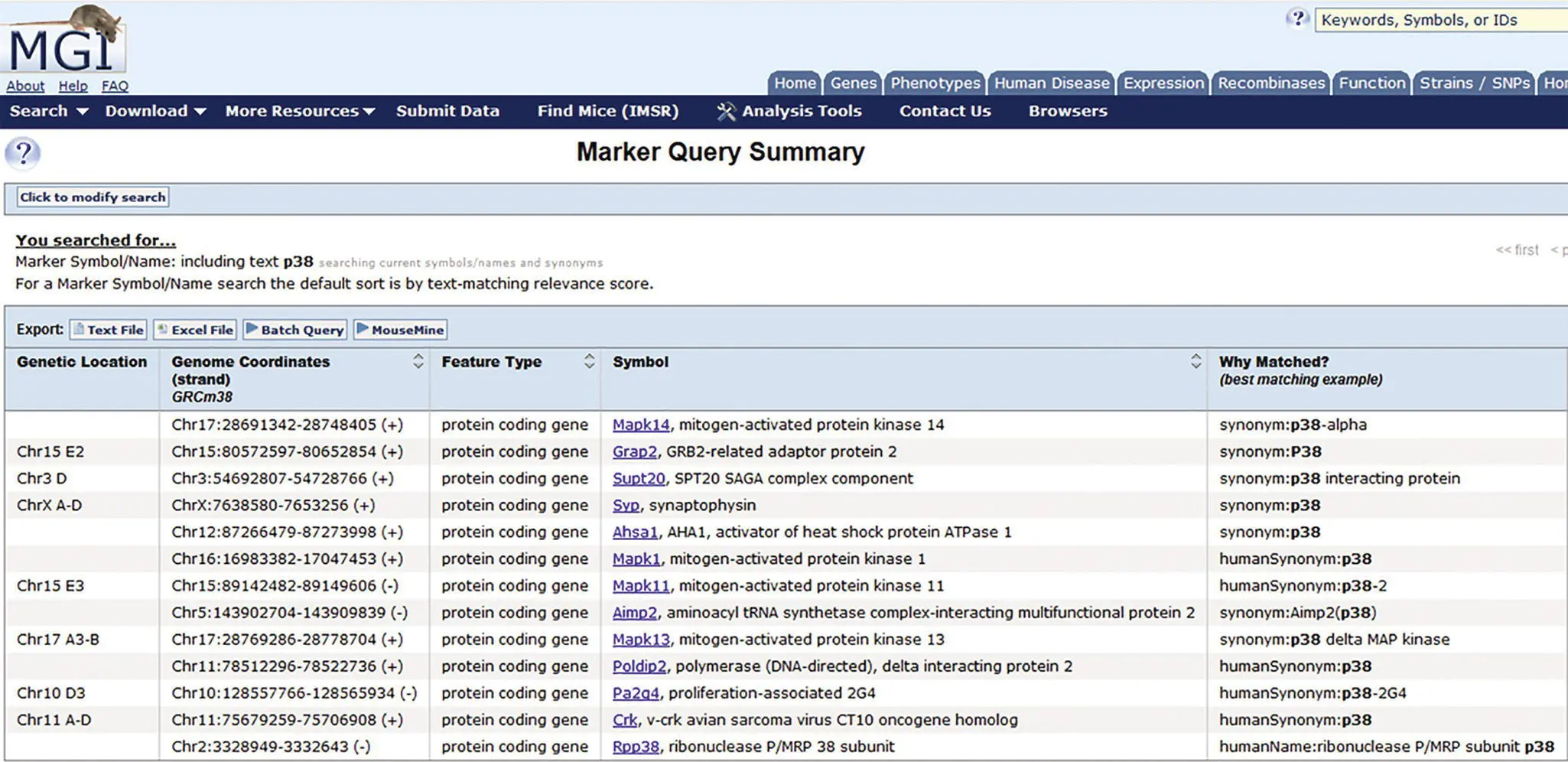This screenshot has height=762, width=1568.
Task: Switch to the Strains / SNPs tab
Action: coord(1475,83)
